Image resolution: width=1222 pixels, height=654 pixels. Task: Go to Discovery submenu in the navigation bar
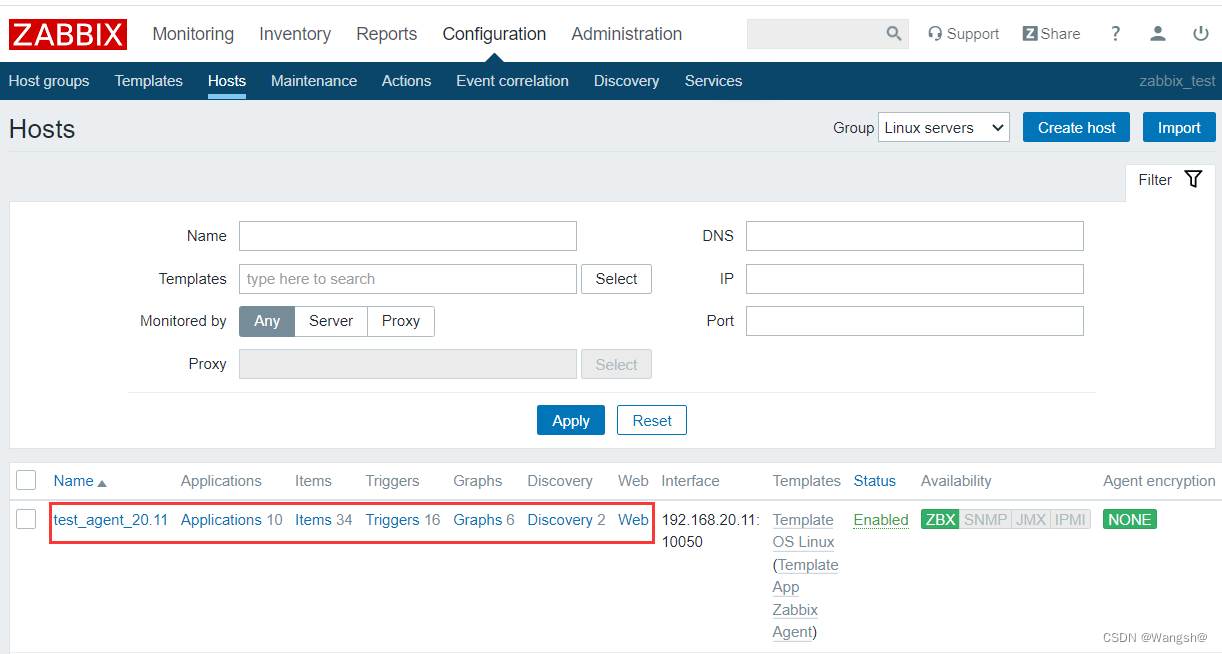click(x=627, y=81)
